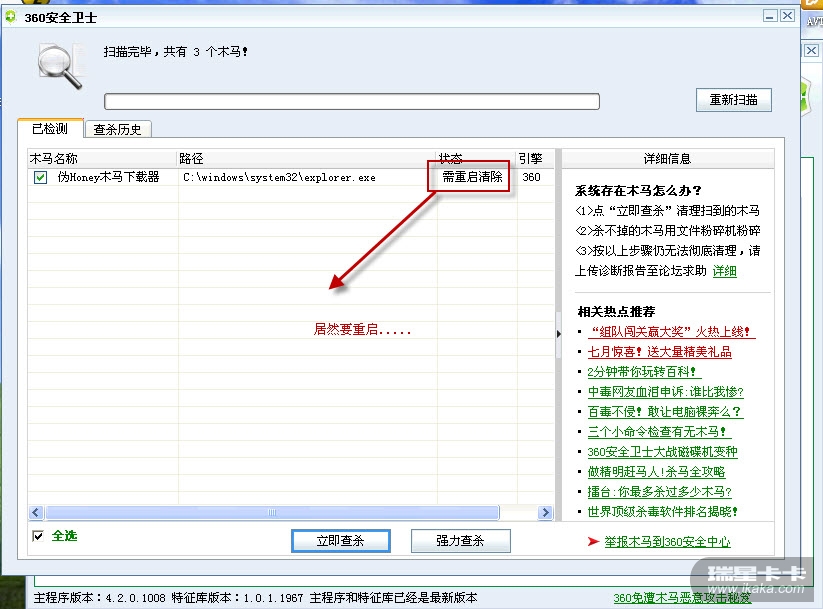823x609 pixels.
Task: Open 七月惊喜!送大量精美礼品 link
Action: [659, 352]
